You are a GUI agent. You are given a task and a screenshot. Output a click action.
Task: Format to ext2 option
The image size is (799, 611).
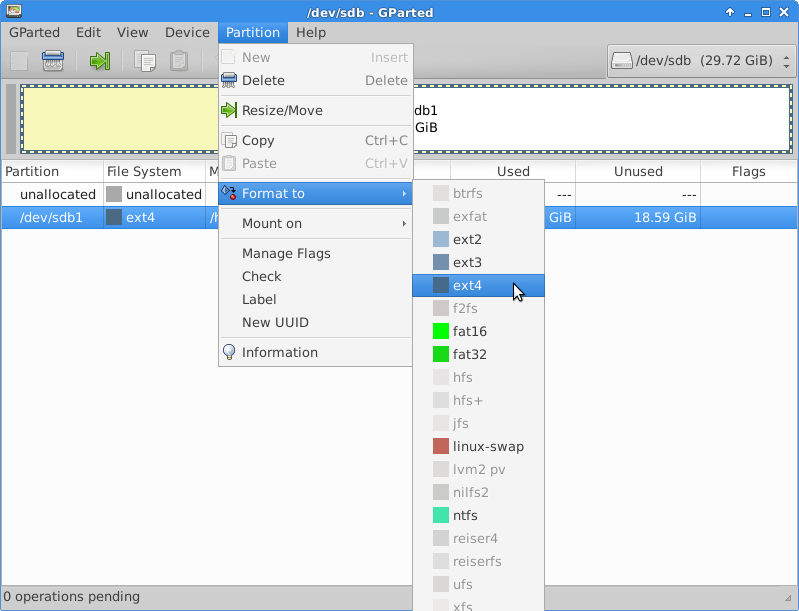tap(478, 240)
